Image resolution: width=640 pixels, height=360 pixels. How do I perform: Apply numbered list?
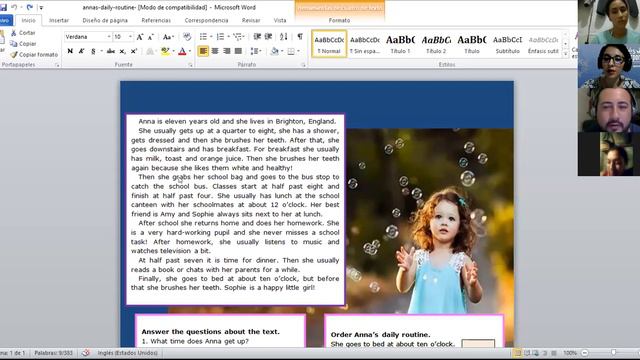tap(220, 37)
